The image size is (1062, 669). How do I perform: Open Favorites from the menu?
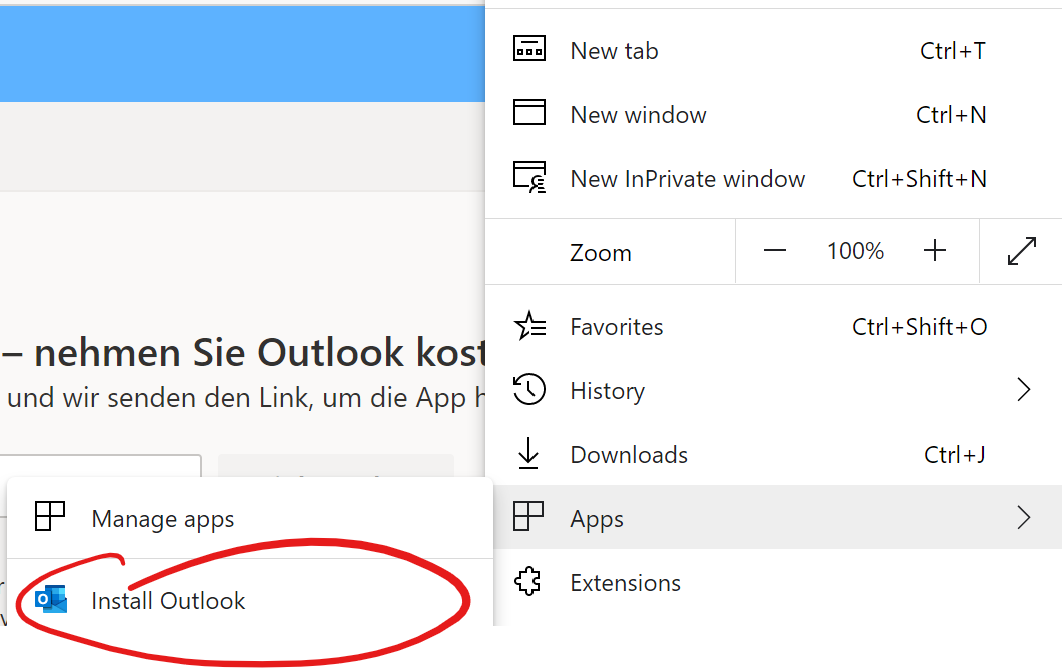773,327
